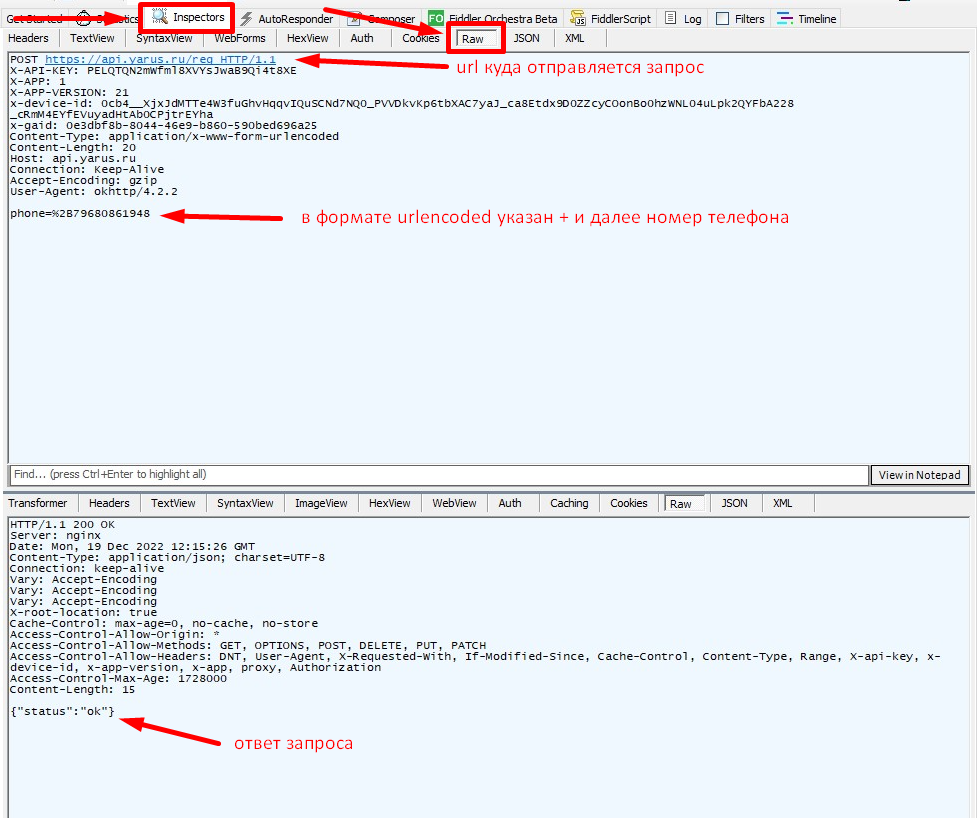Select the response Cookies tab

[x=629, y=503]
